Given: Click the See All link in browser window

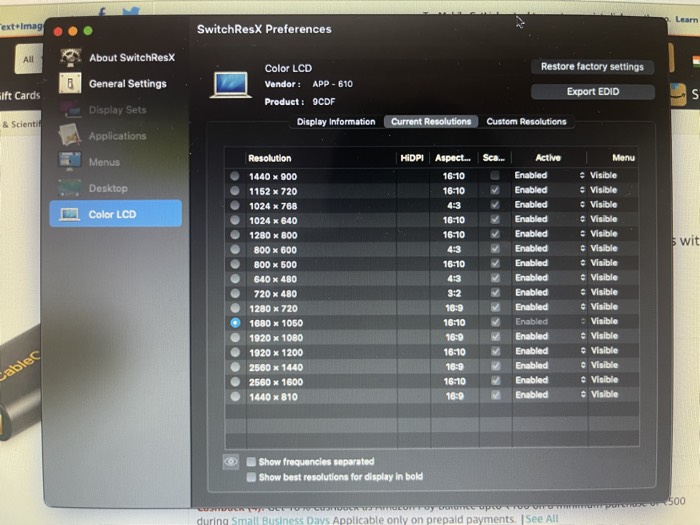Looking at the screenshot, I should [x=542, y=519].
